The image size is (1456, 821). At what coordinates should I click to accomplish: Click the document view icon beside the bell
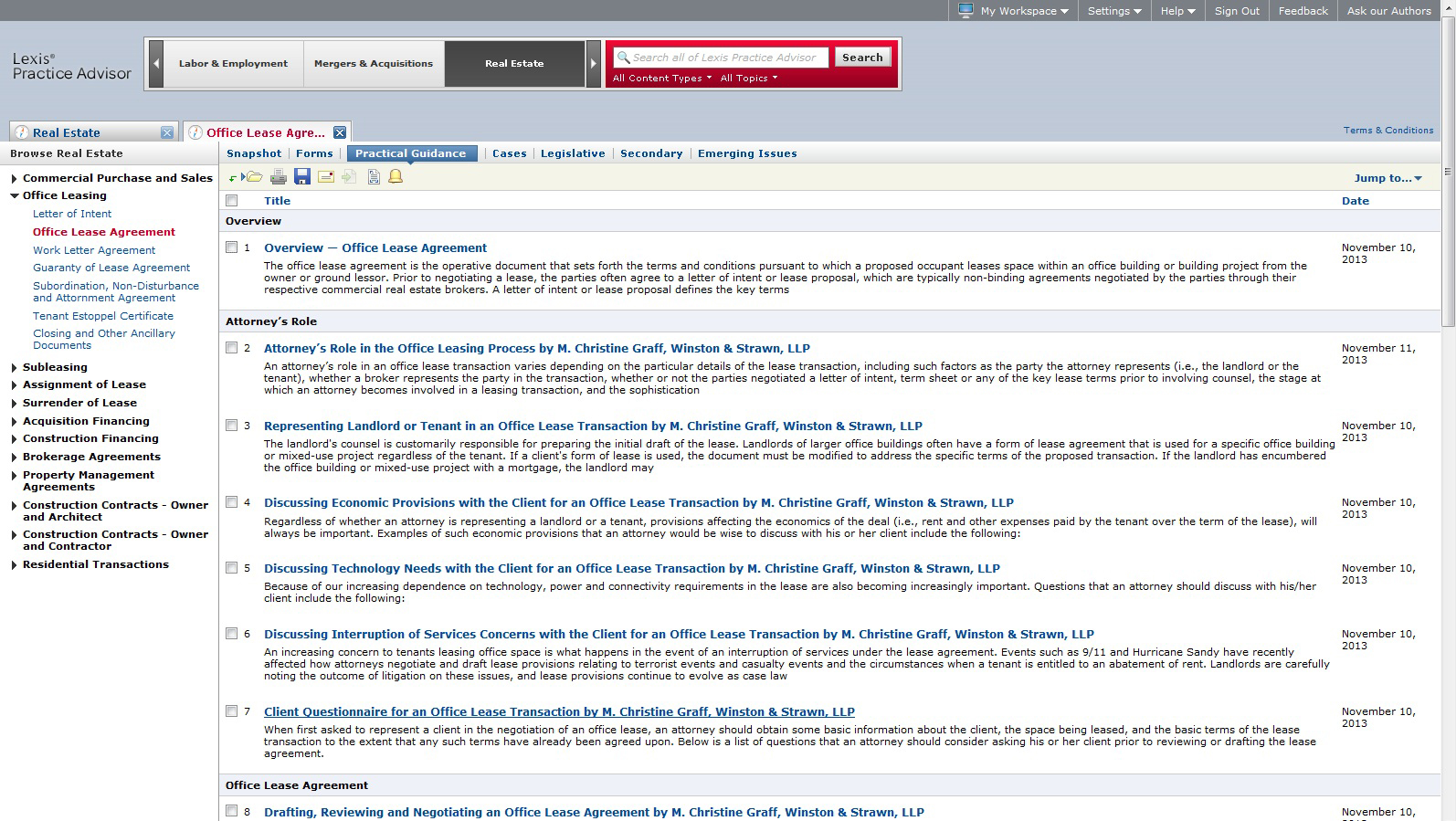374,177
